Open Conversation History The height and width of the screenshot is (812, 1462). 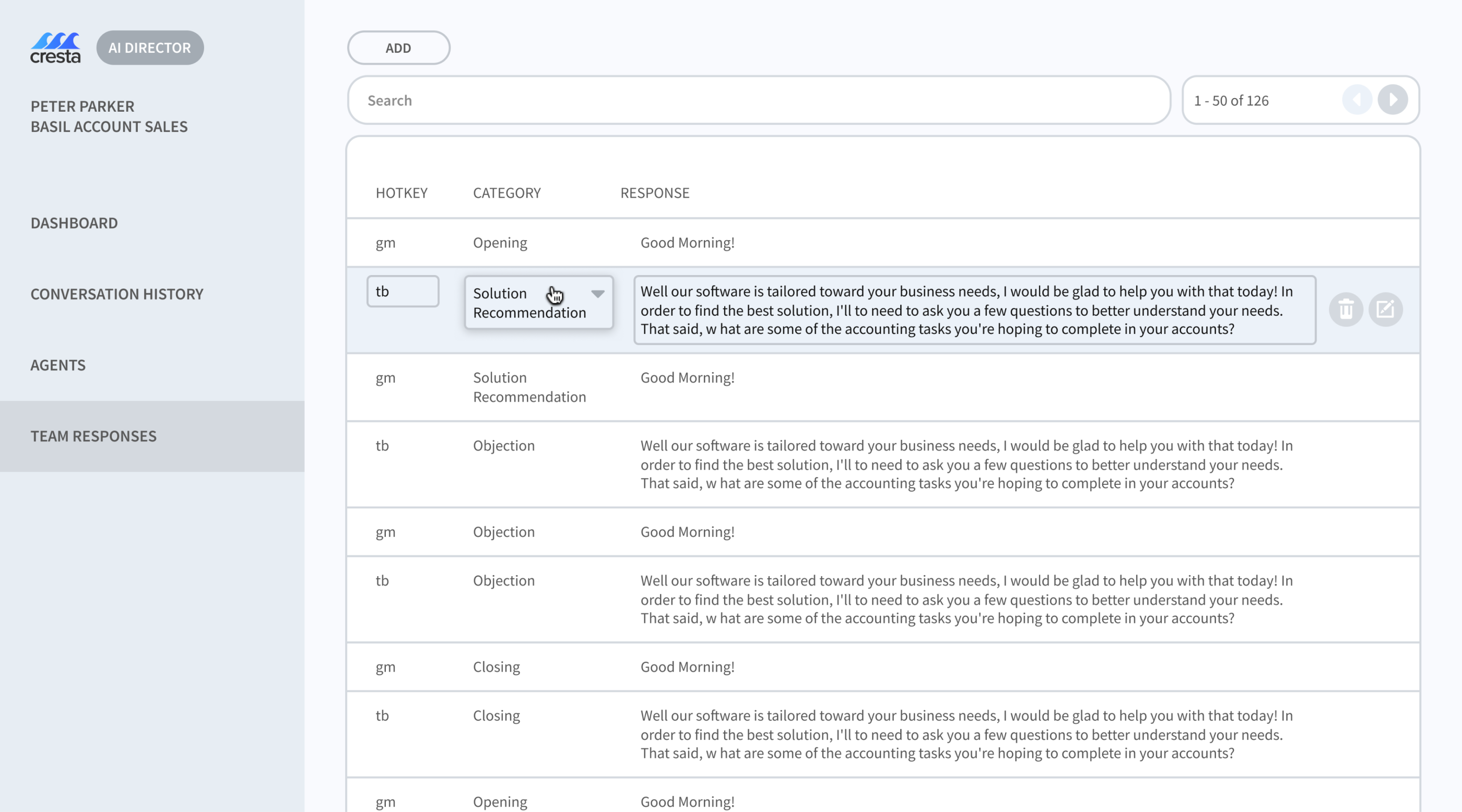(x=117, y=294)
